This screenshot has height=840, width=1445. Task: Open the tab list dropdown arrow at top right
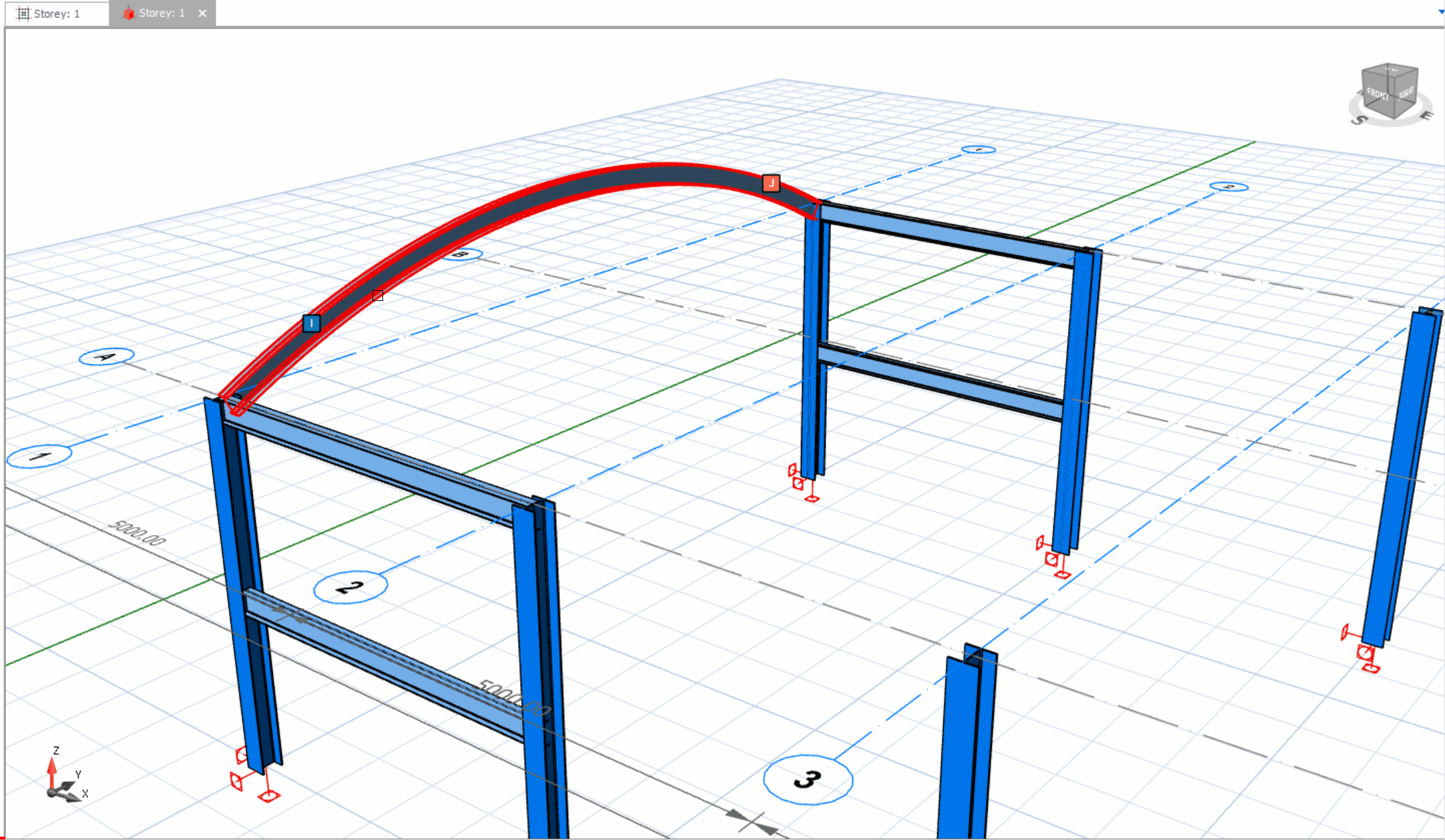click(1440, 11)
